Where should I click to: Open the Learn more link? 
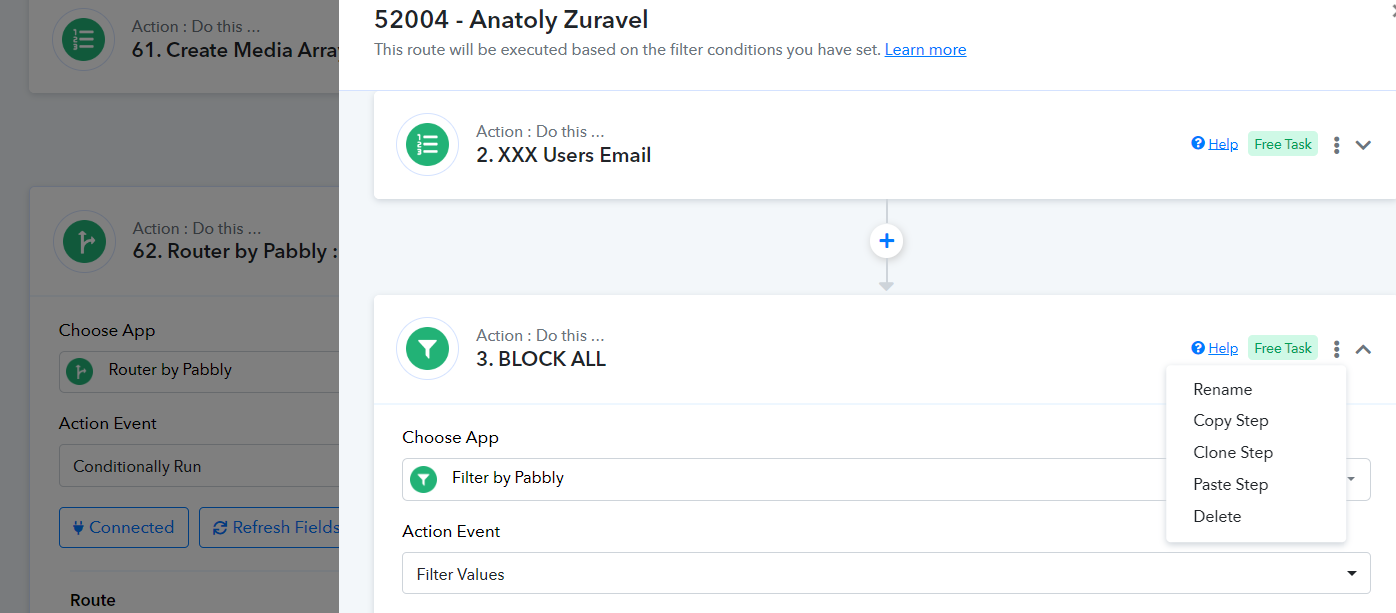(925, 49)
